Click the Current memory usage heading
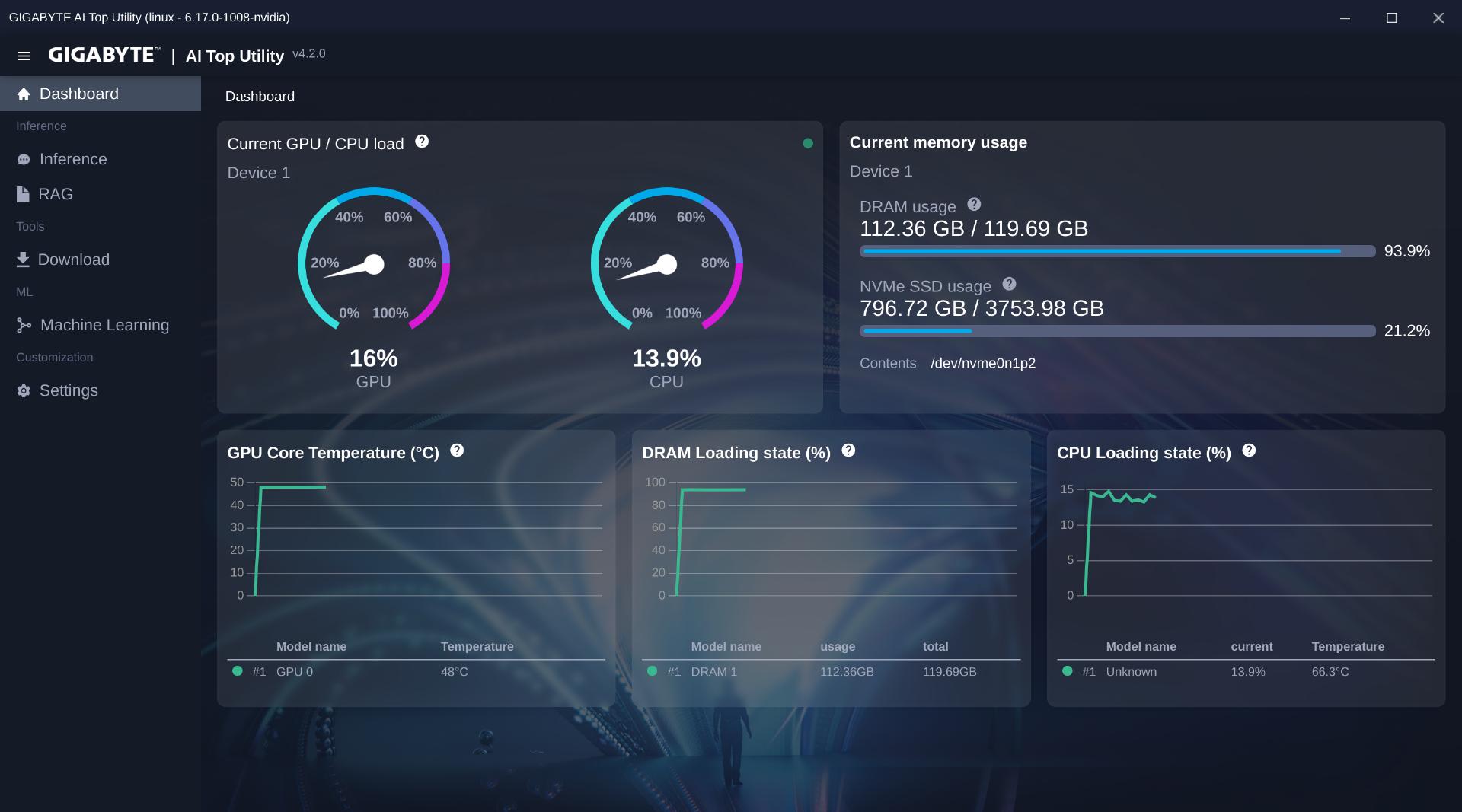1462x812 pixels. tap(938, 142)
